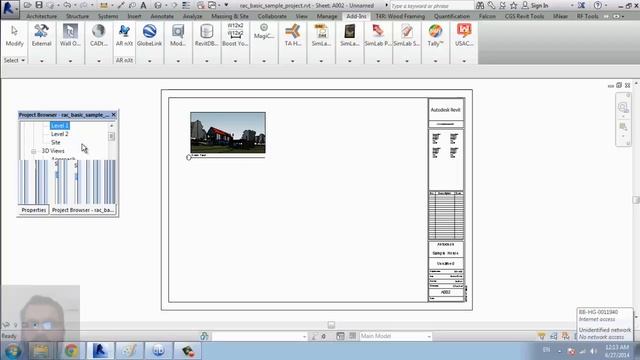Open the Windows Start button
Viewport: 640px width, 360px height.
click(12, 351)
